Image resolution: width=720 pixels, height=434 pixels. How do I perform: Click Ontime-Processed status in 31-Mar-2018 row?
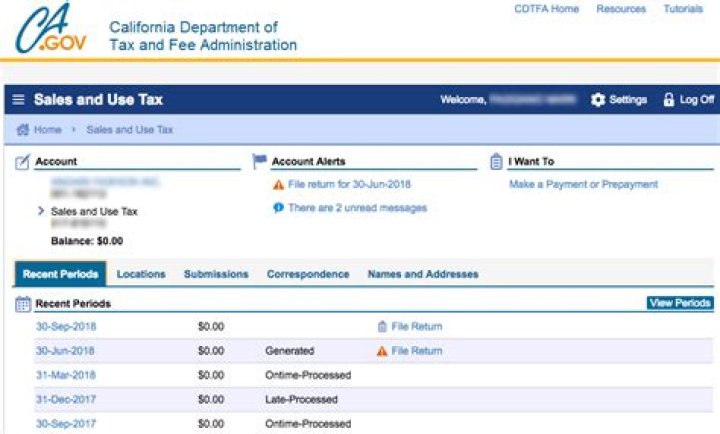(x=308, y=375)
